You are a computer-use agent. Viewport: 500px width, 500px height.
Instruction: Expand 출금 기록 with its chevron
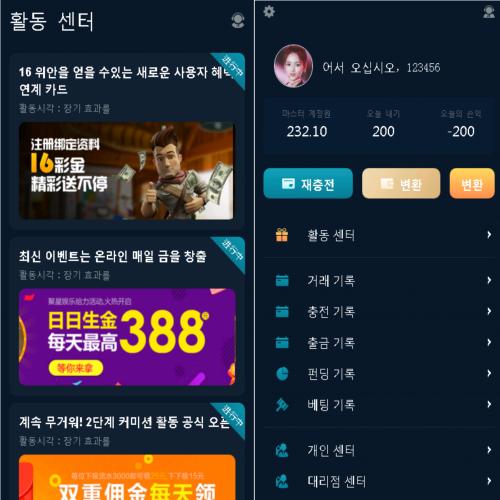coord(489,342)
